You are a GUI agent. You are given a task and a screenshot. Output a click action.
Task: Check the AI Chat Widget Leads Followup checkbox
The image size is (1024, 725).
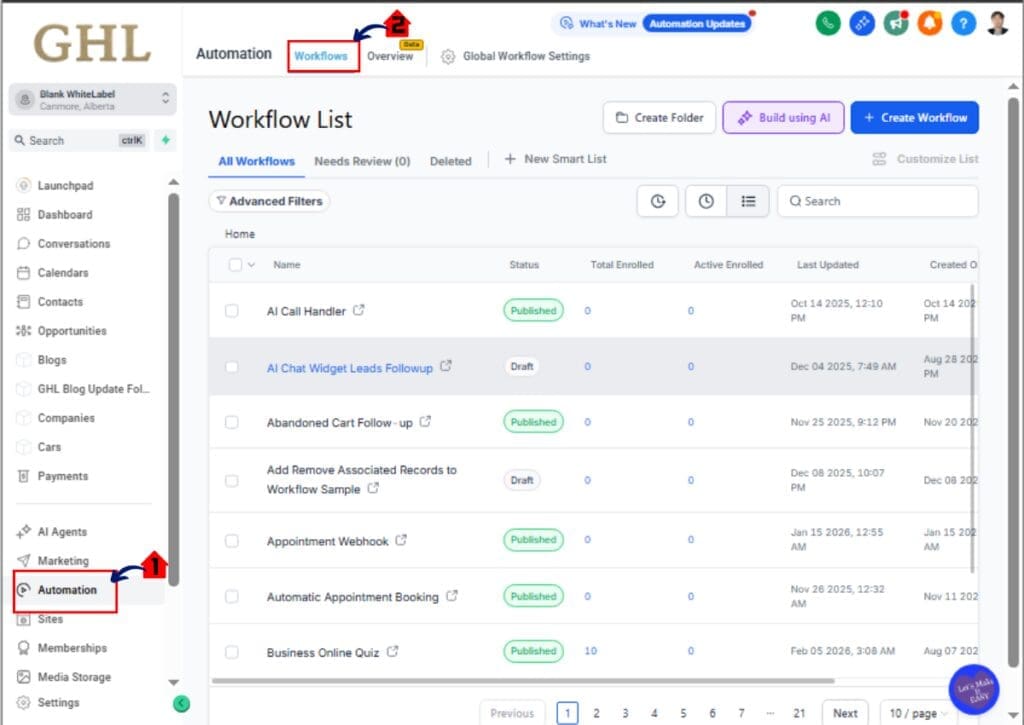[232, 367]
